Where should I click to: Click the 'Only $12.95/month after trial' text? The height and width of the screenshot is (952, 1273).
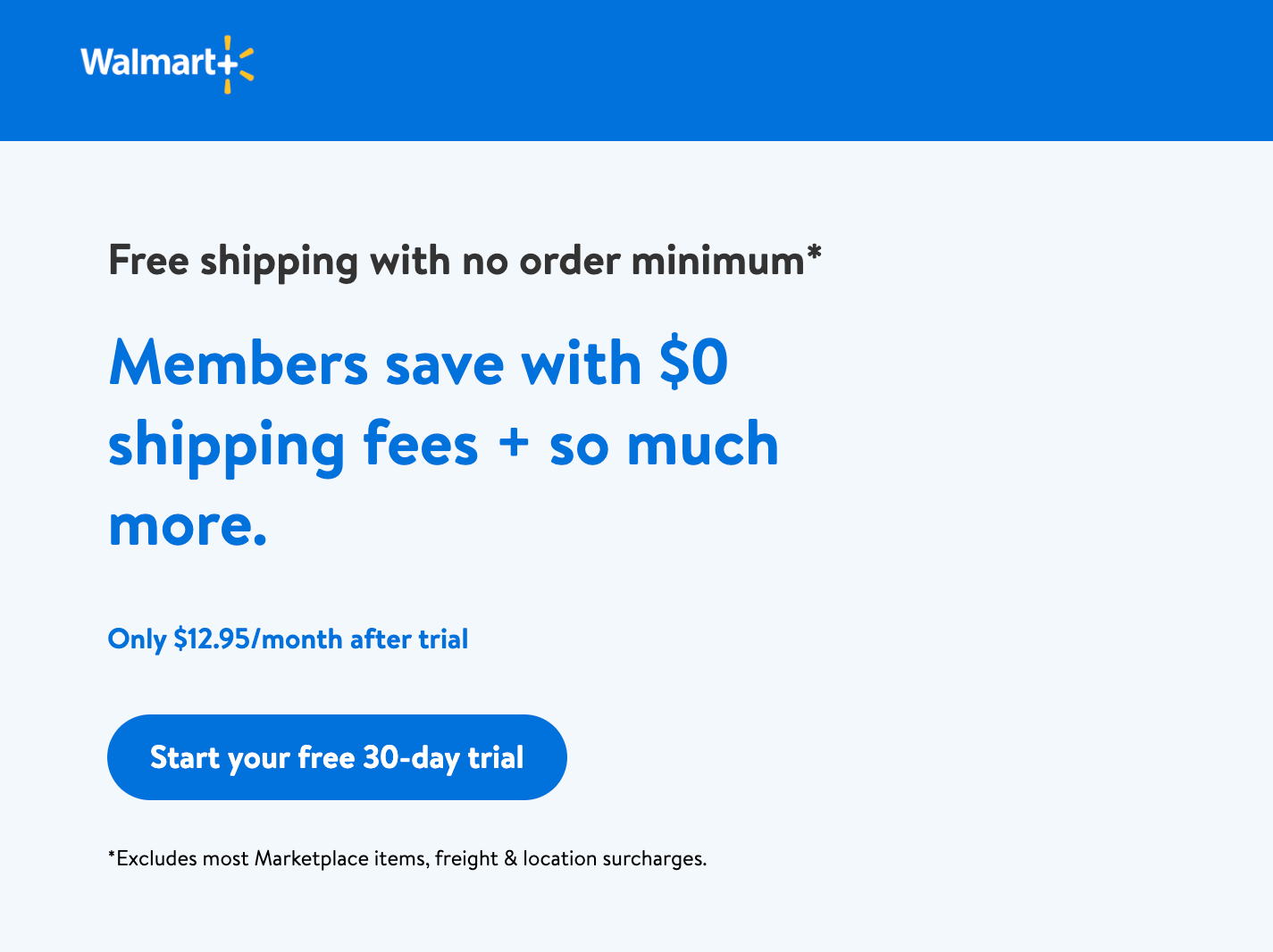click(288, 639)
